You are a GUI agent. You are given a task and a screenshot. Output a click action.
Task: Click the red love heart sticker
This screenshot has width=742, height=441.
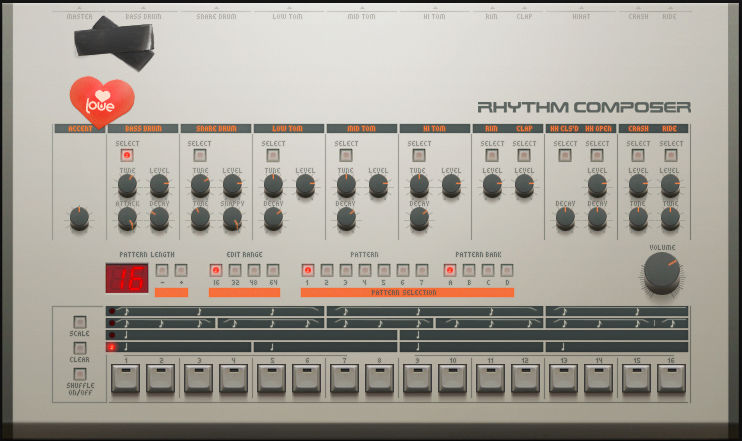102,102
